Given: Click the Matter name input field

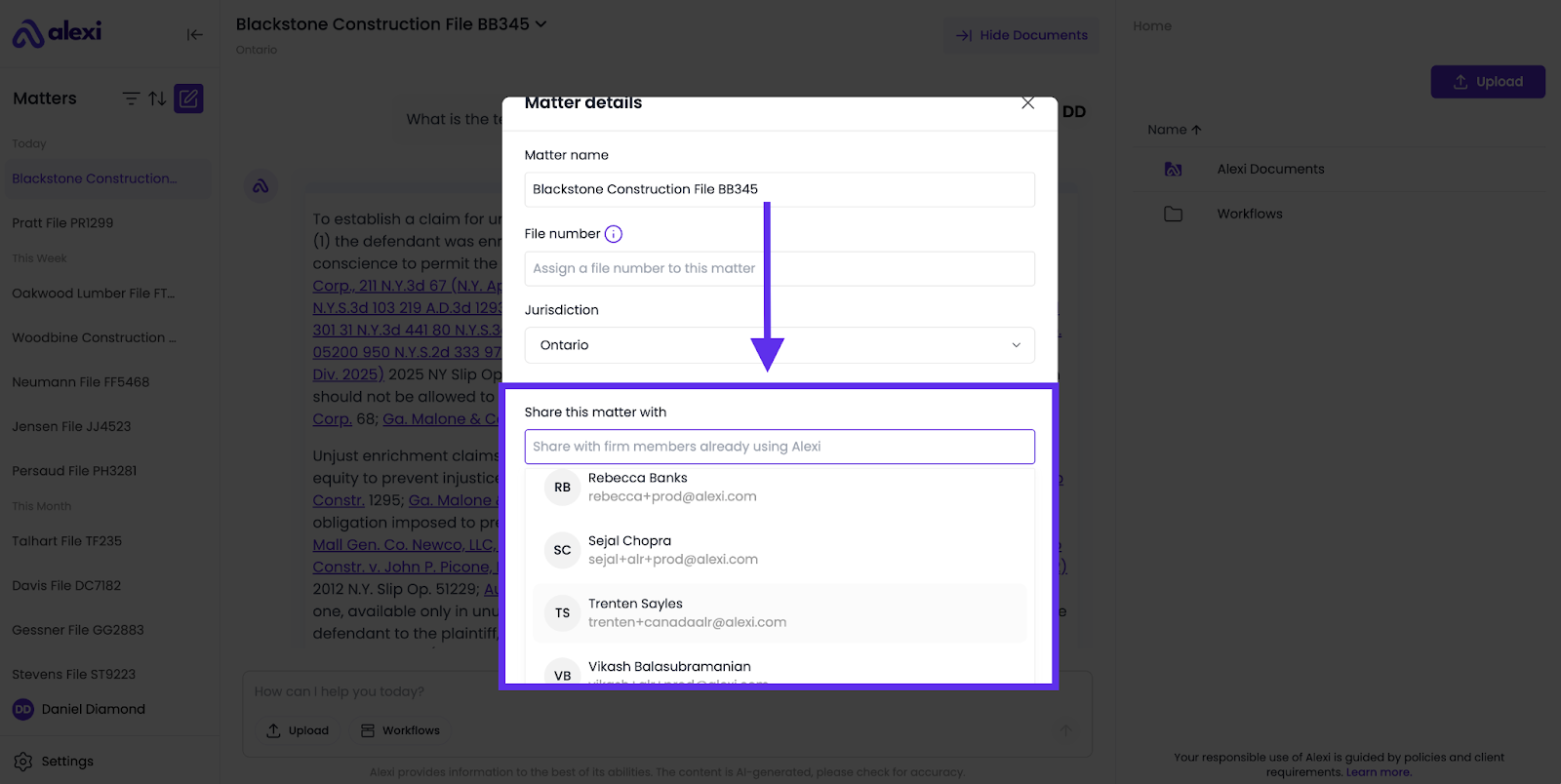Looking at the screenshot, I should tap(780, 189).
